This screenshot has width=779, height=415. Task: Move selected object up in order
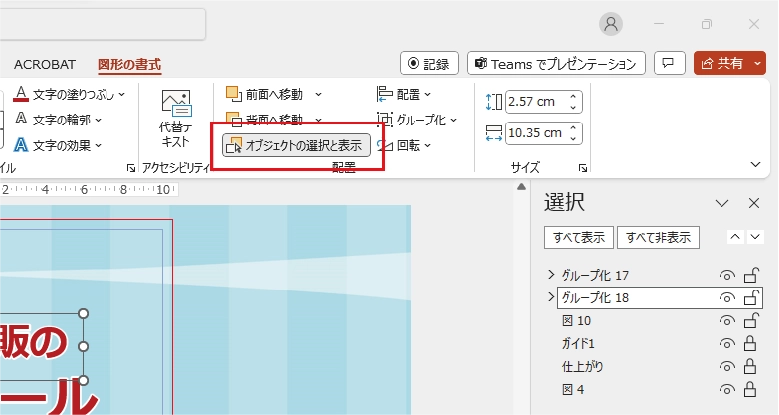(x=735, y=237)
